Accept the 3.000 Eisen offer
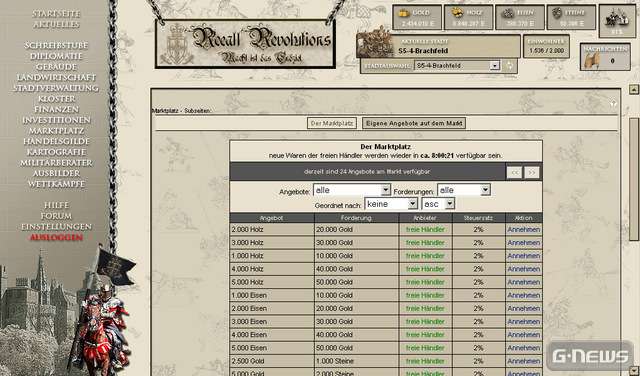The height and width of the screenshot is (376, 640). [x=524, y=322]
